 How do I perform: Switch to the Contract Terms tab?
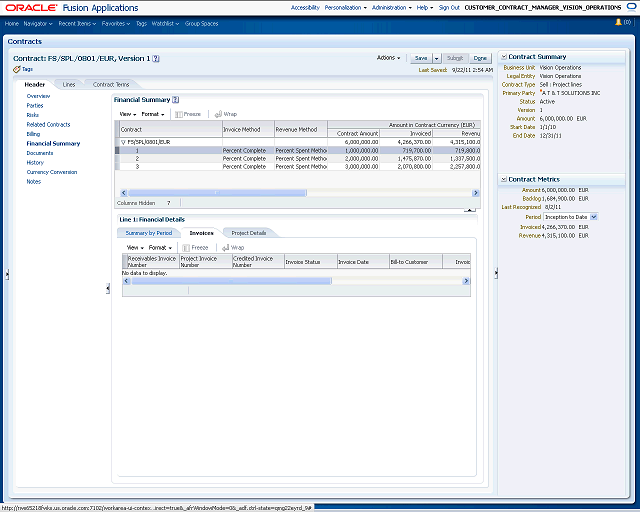coord(111,85)
